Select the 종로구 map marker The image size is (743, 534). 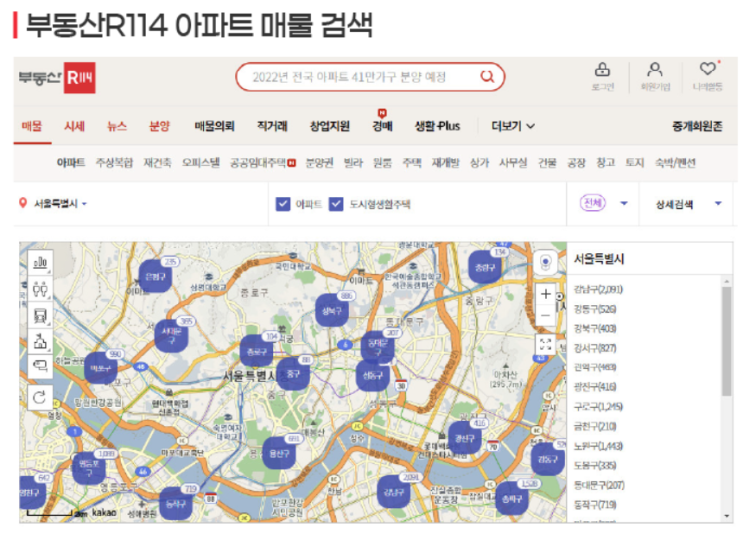coord(256,351)
